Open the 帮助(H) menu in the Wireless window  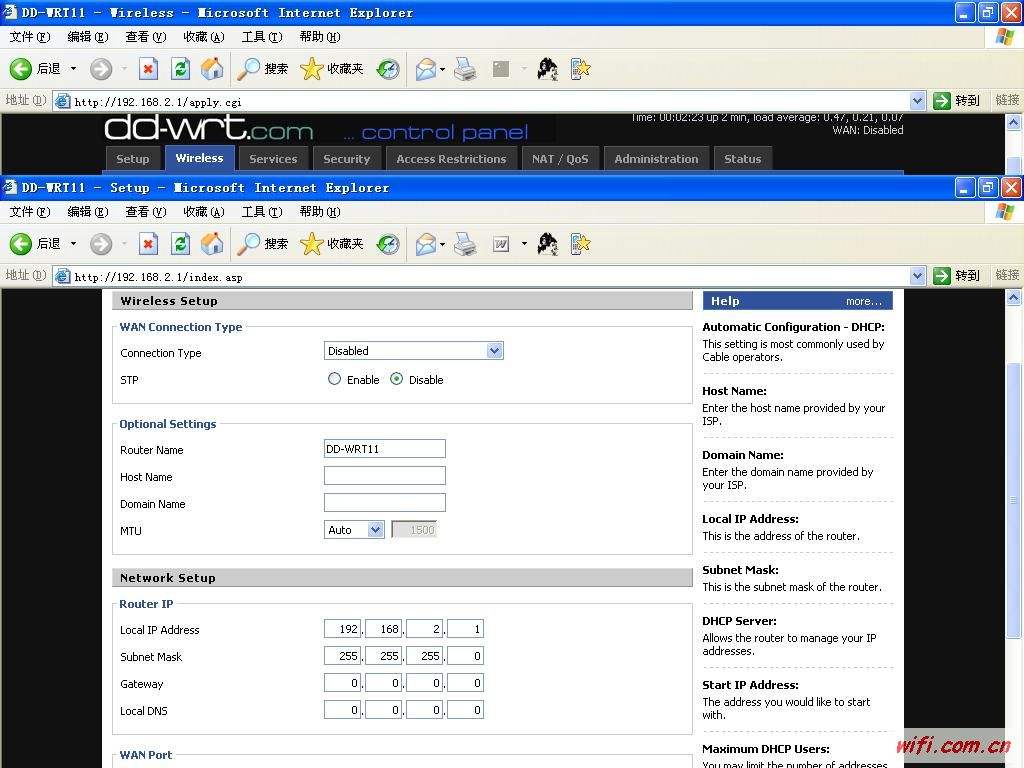pyautogui.click(x=319, y=37)
